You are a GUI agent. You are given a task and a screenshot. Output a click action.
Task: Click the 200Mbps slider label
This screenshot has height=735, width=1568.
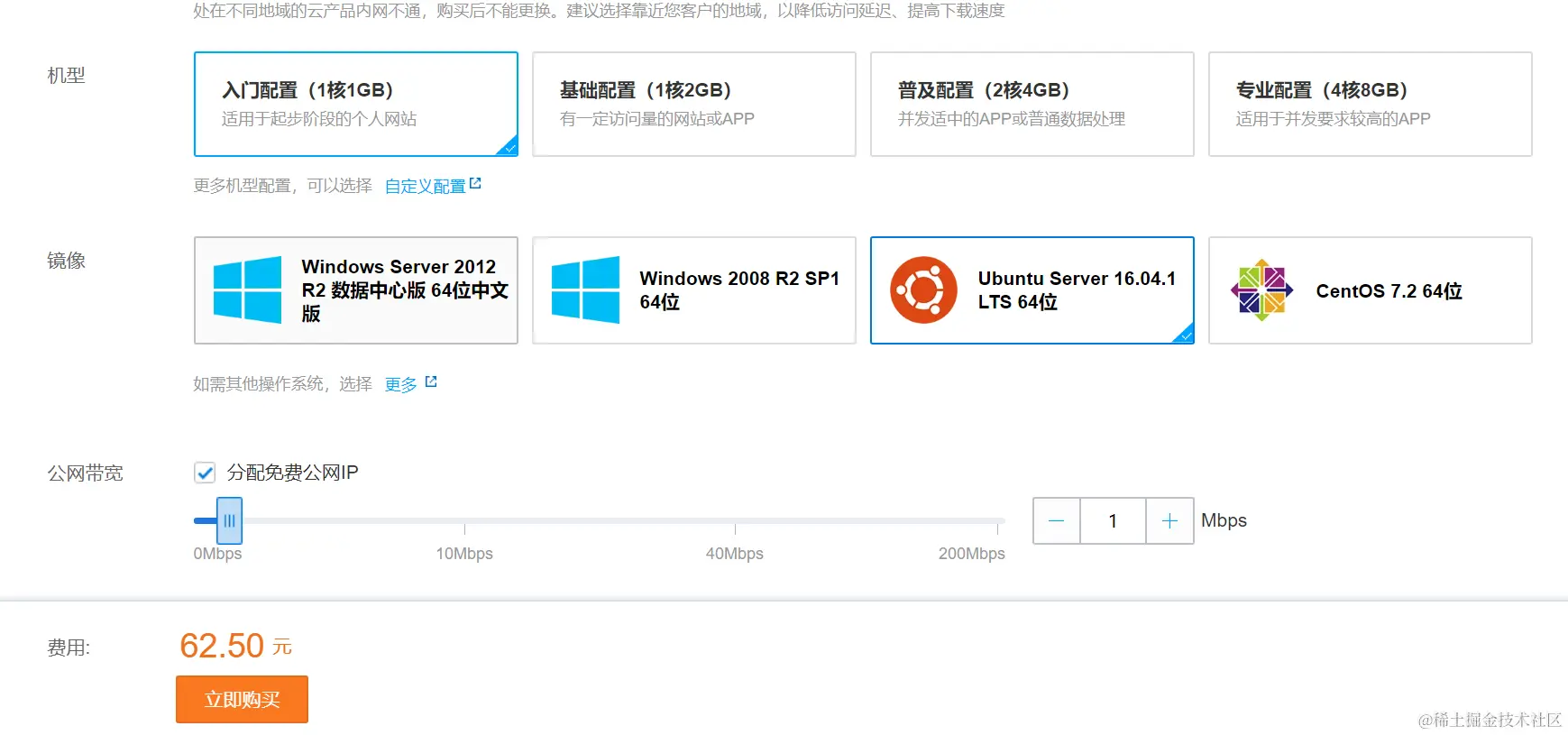point(971,554)
